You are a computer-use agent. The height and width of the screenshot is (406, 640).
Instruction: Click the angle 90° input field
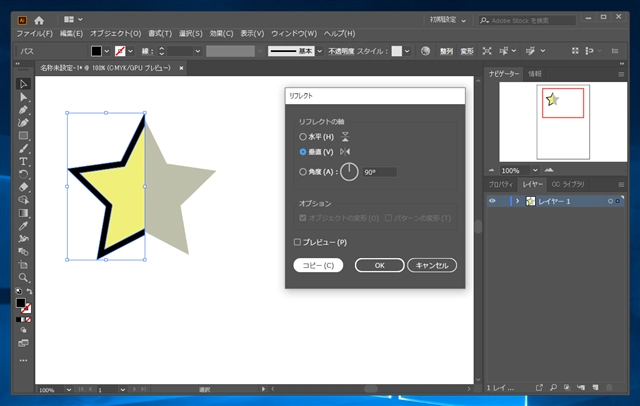[x=380, y=172]
